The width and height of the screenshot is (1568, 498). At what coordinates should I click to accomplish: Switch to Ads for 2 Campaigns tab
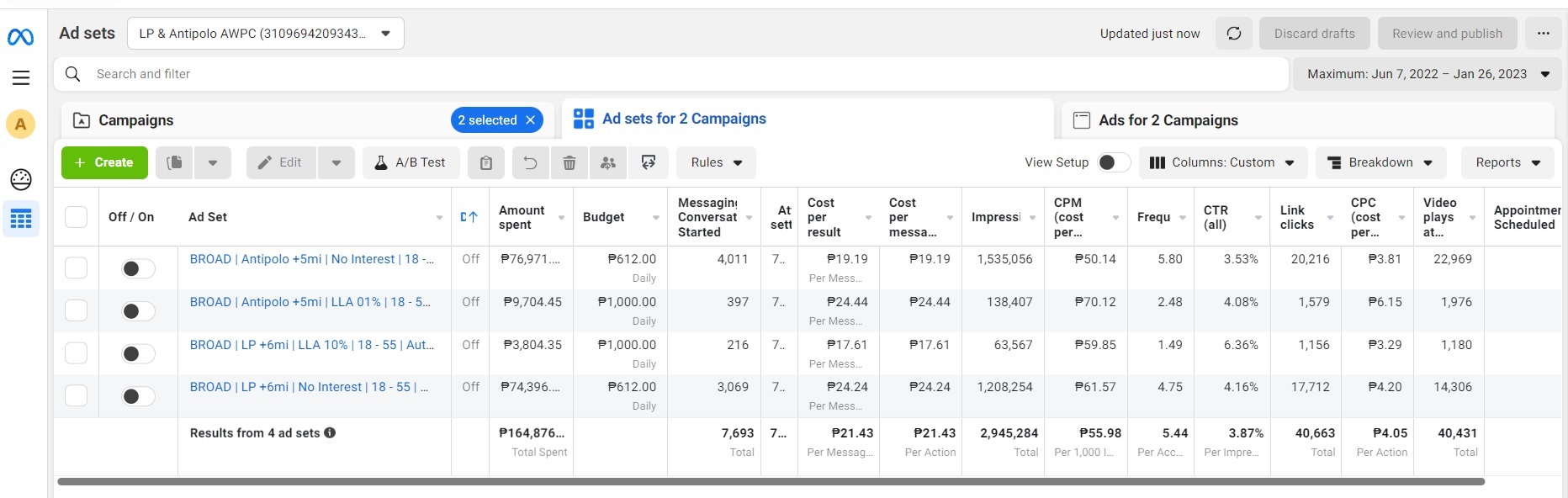coord(1168,120)
